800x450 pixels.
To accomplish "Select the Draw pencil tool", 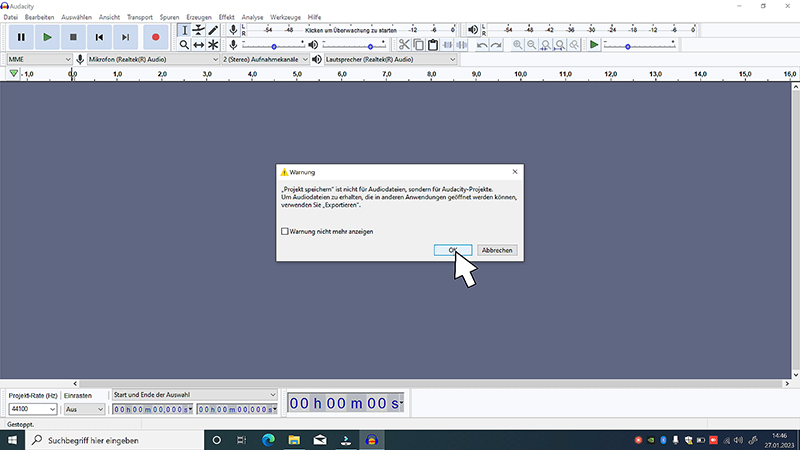I will [213, 30].
